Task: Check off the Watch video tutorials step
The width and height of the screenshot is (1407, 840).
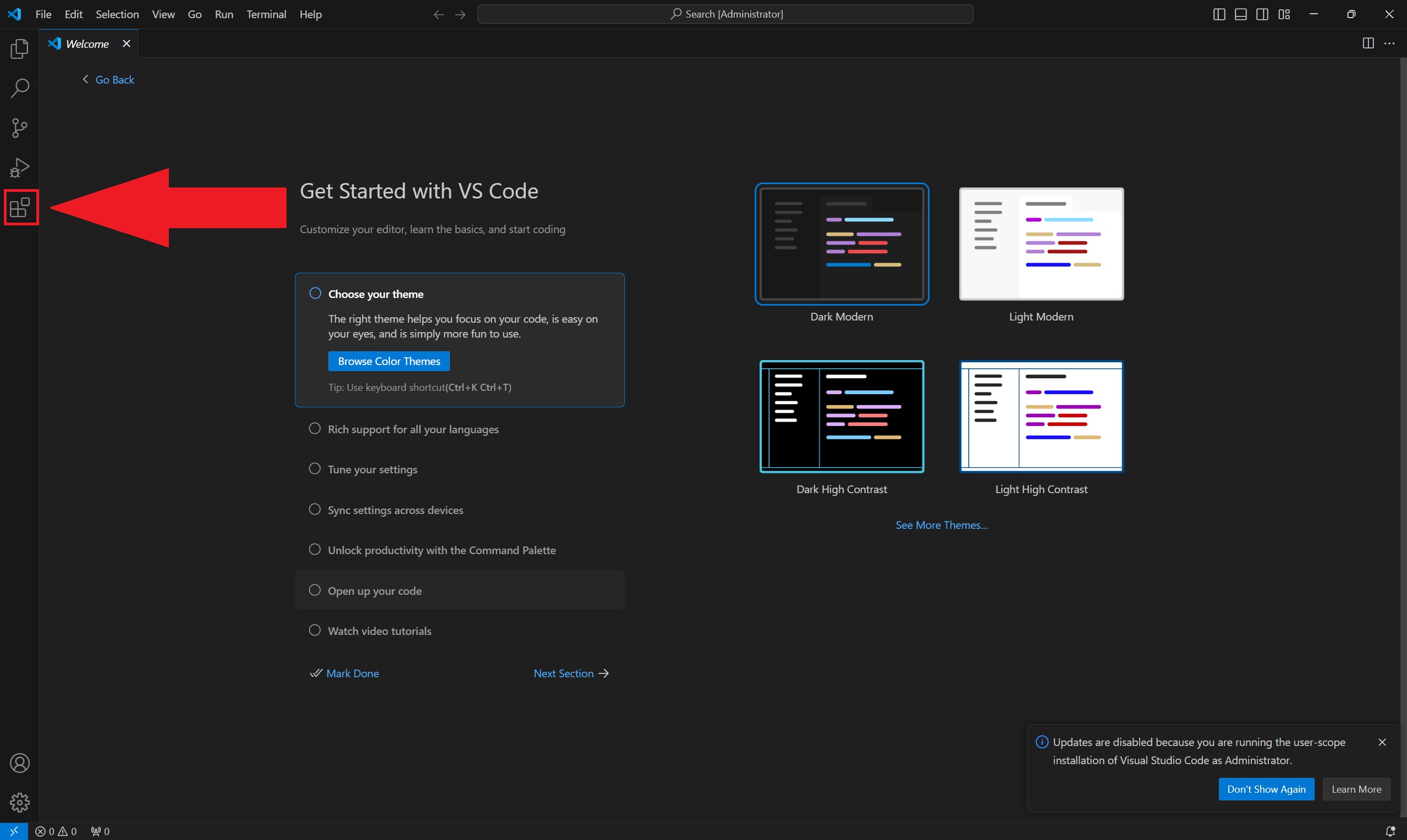Action: pos(315,631)
